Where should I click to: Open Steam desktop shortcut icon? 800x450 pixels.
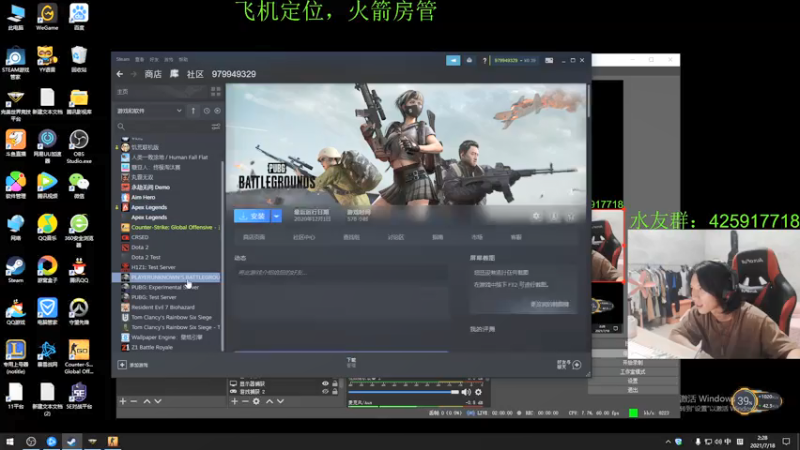point(15,270)
